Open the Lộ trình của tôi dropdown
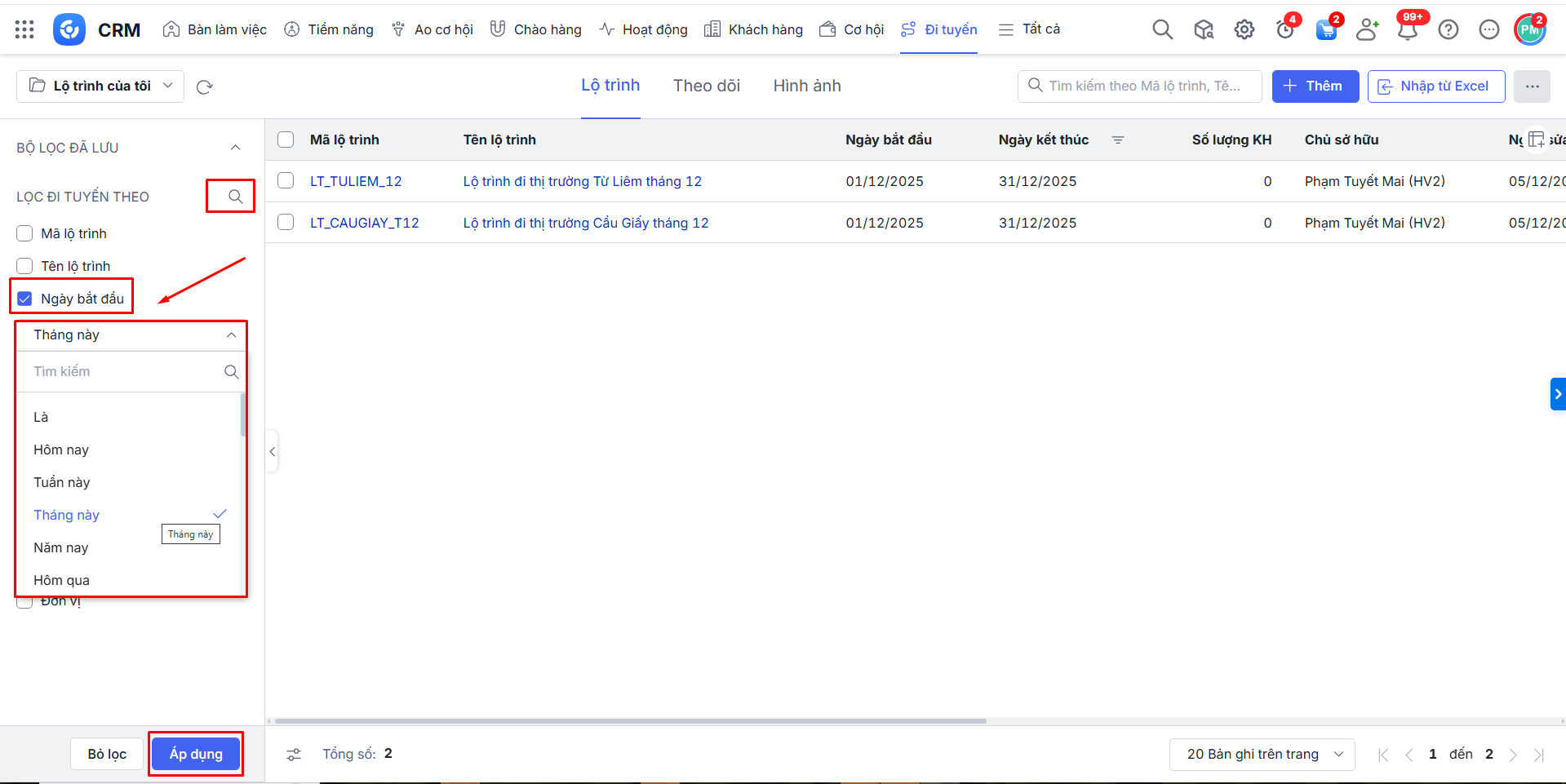Viewport: 1566px width, 784px height. (100, 86)
